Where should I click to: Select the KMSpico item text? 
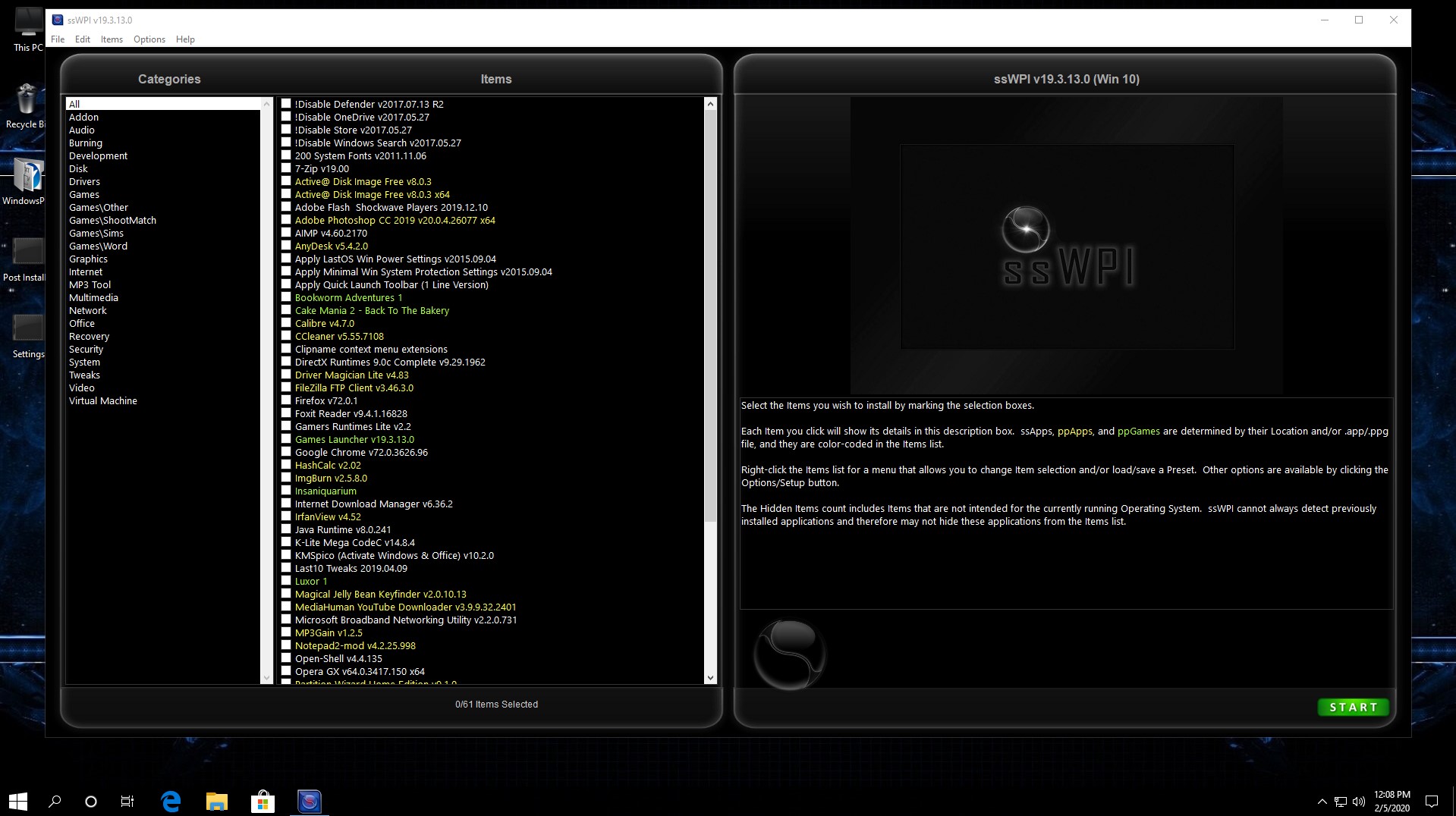[394, 555]
